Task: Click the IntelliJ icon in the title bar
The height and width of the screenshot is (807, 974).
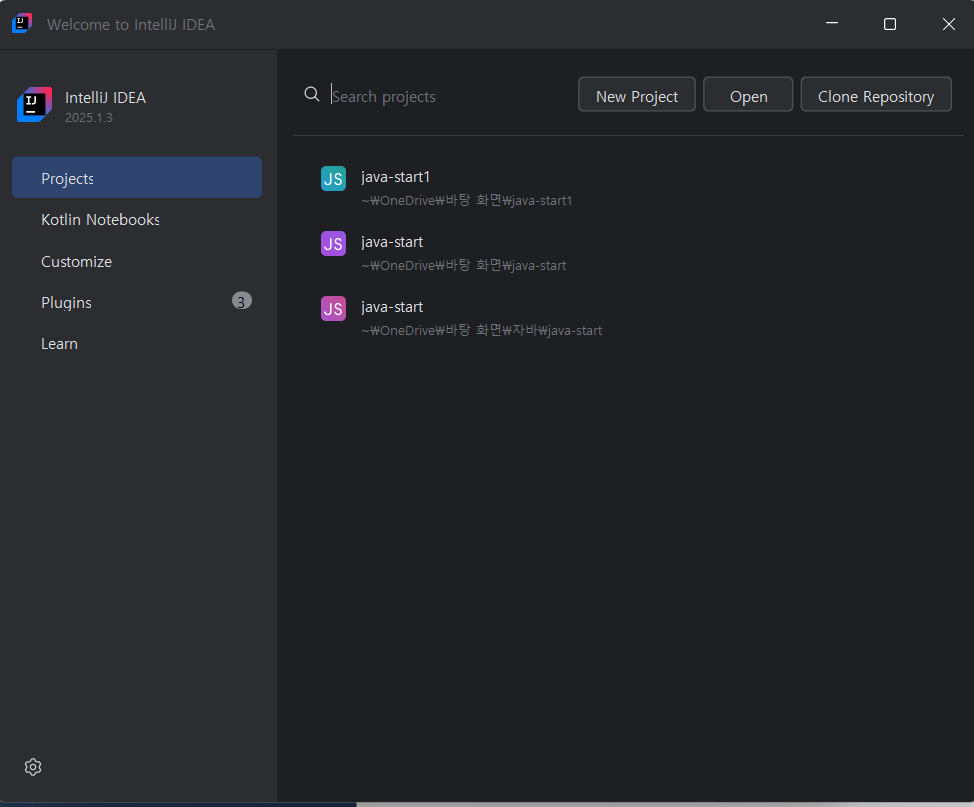Action: pyautogui.click(x=22, y=24)
